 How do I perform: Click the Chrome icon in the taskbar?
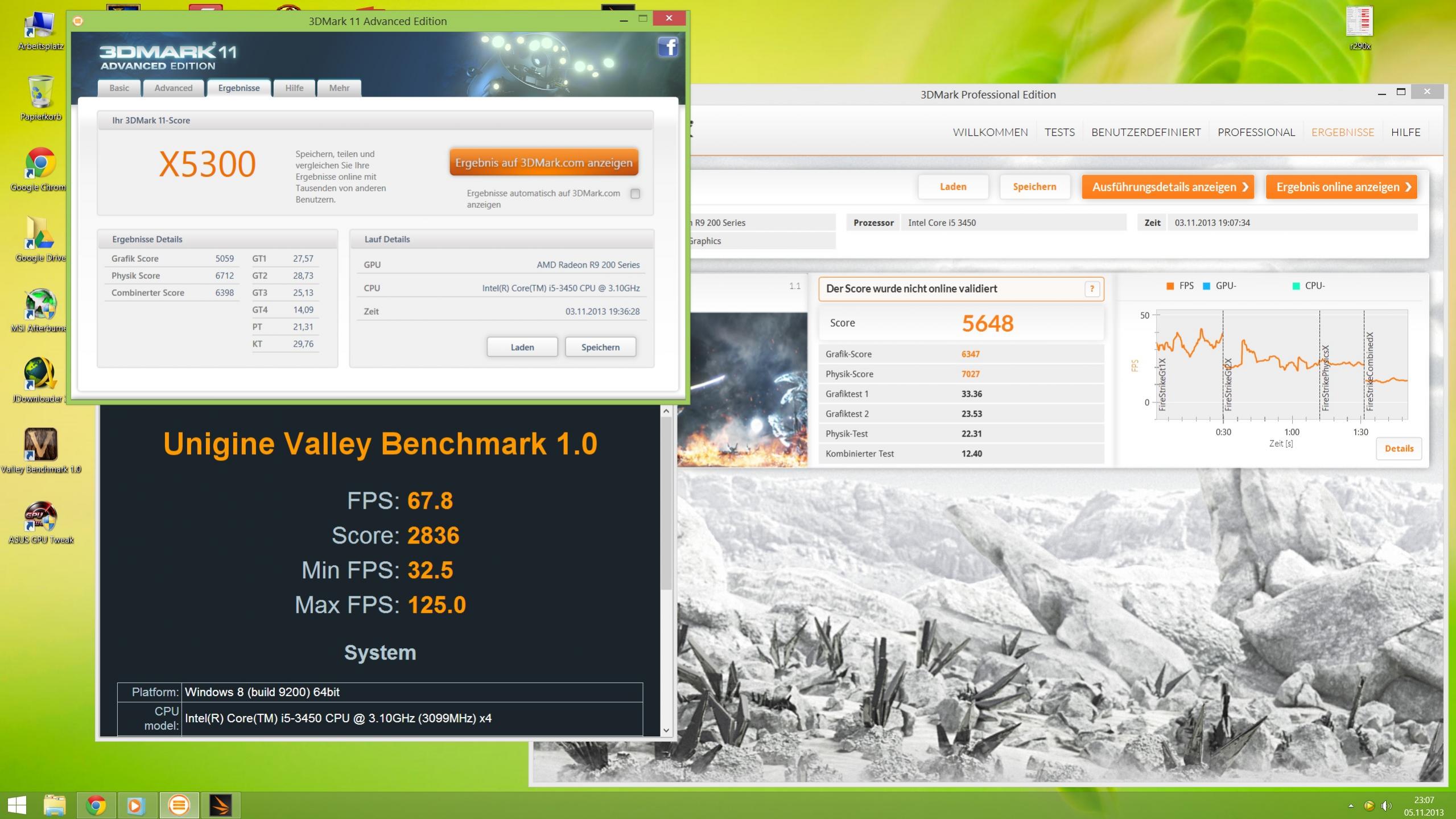tap(96, 805)
